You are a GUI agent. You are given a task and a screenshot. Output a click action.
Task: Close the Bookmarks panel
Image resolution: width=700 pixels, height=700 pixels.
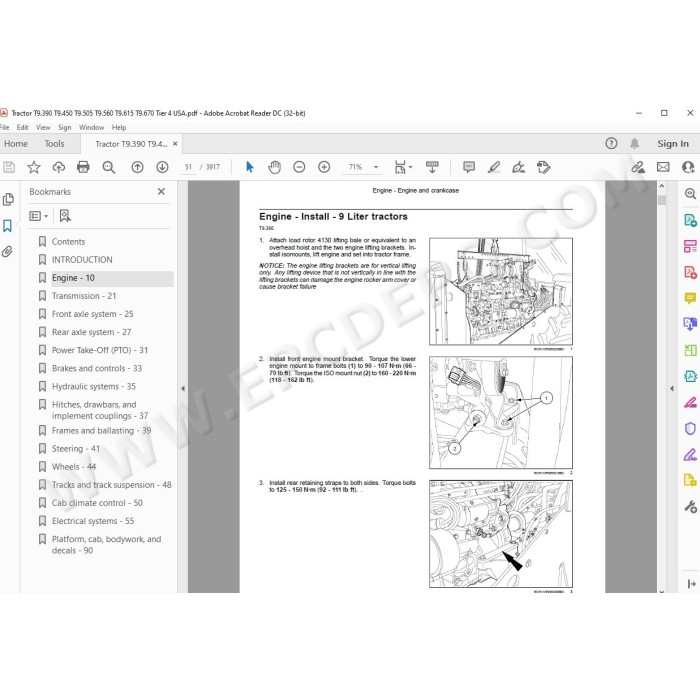[x=161, y=192]
